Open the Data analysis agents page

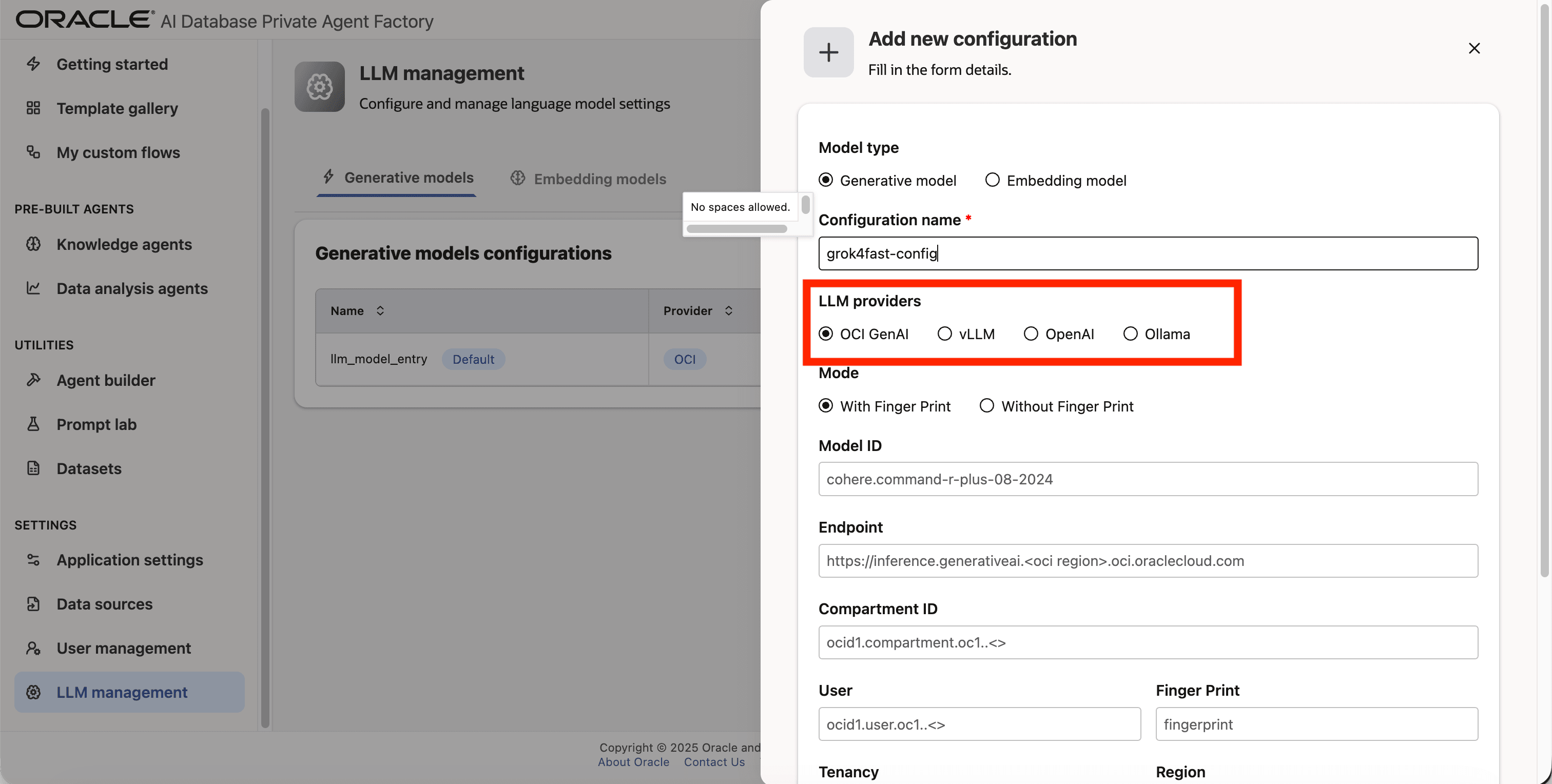(131, 288)
